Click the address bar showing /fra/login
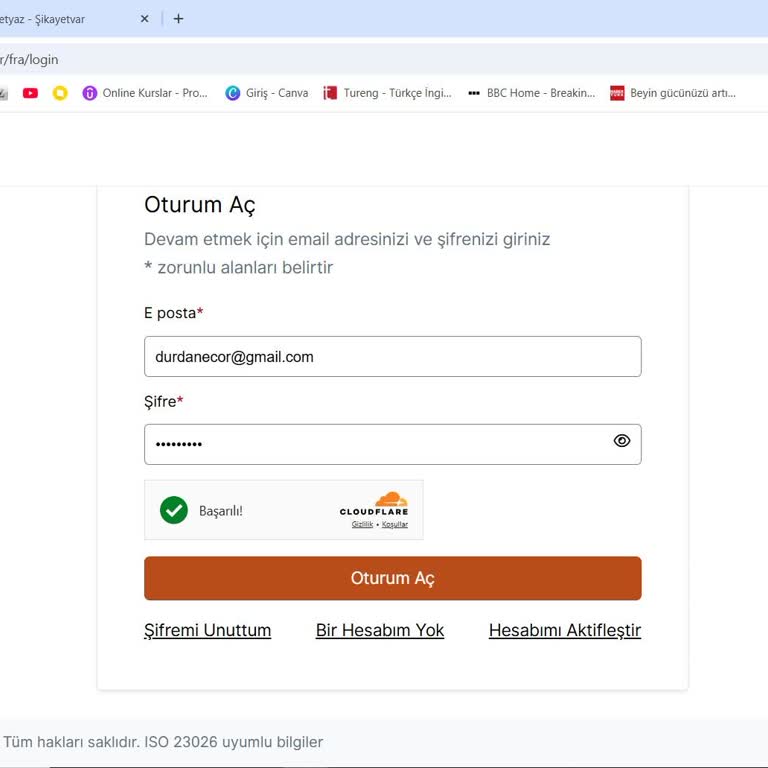 [384, 60]
